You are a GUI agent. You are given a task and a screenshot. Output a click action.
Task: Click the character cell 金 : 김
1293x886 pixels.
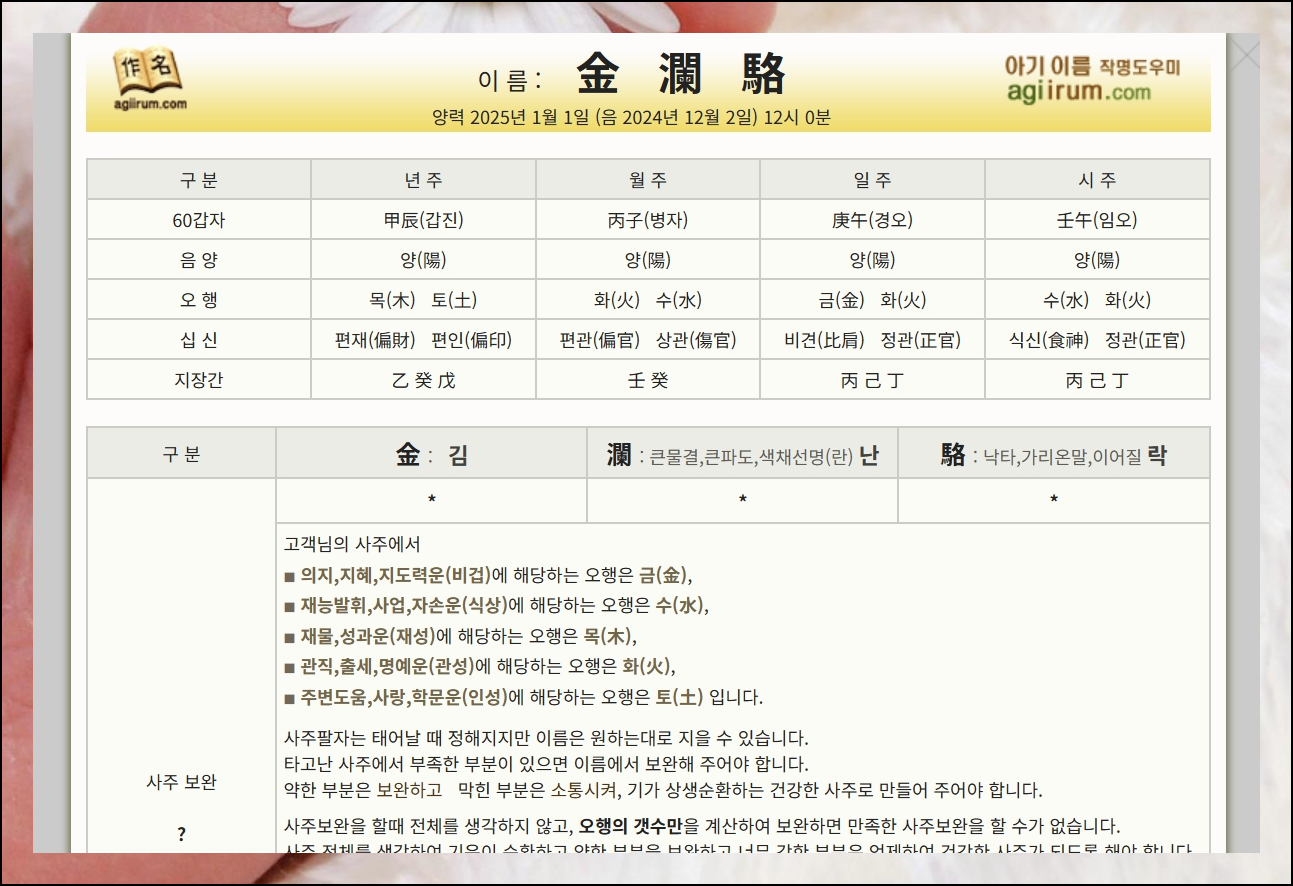(431, 454)
